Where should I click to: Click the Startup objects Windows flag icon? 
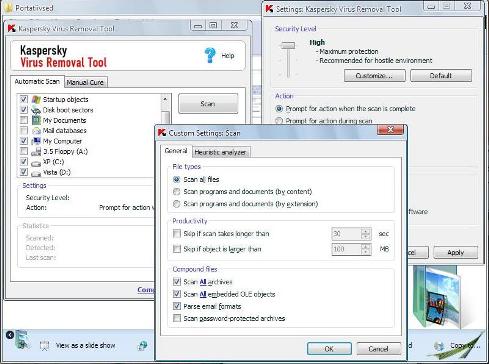click(x=36, y=99)
